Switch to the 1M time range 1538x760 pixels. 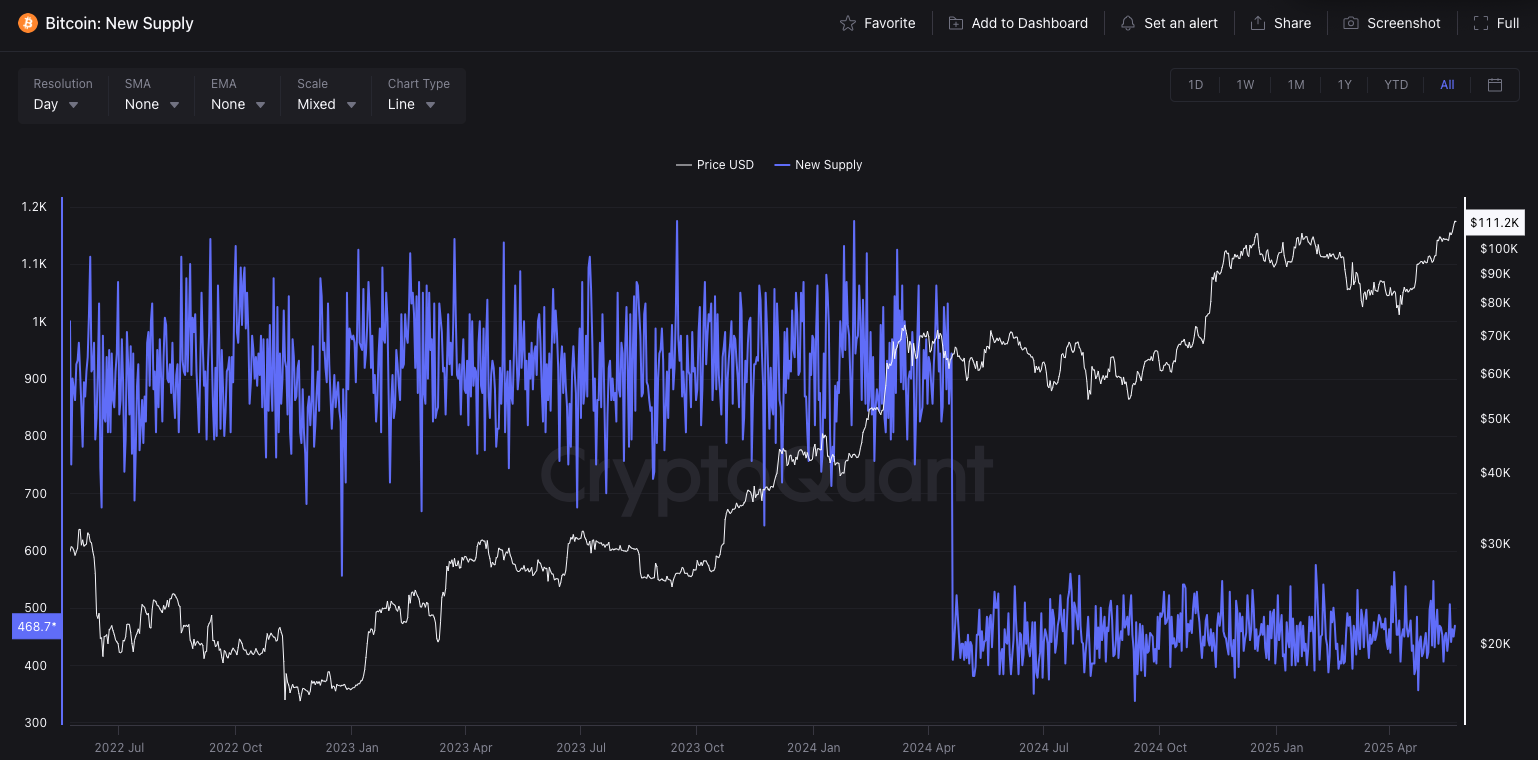[x=1296, y=85]
